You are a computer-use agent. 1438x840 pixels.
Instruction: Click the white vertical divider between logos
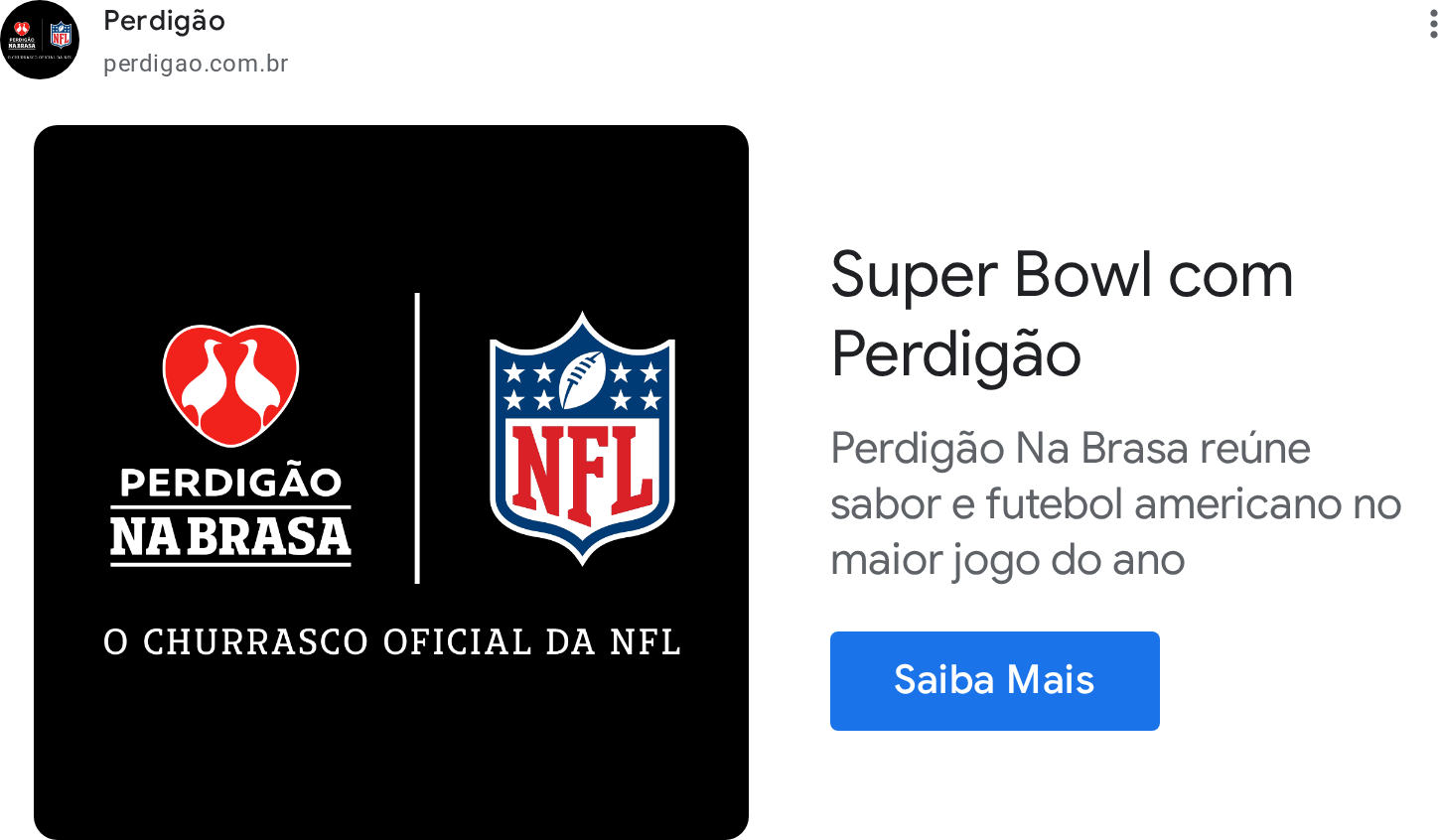(417, 438)
